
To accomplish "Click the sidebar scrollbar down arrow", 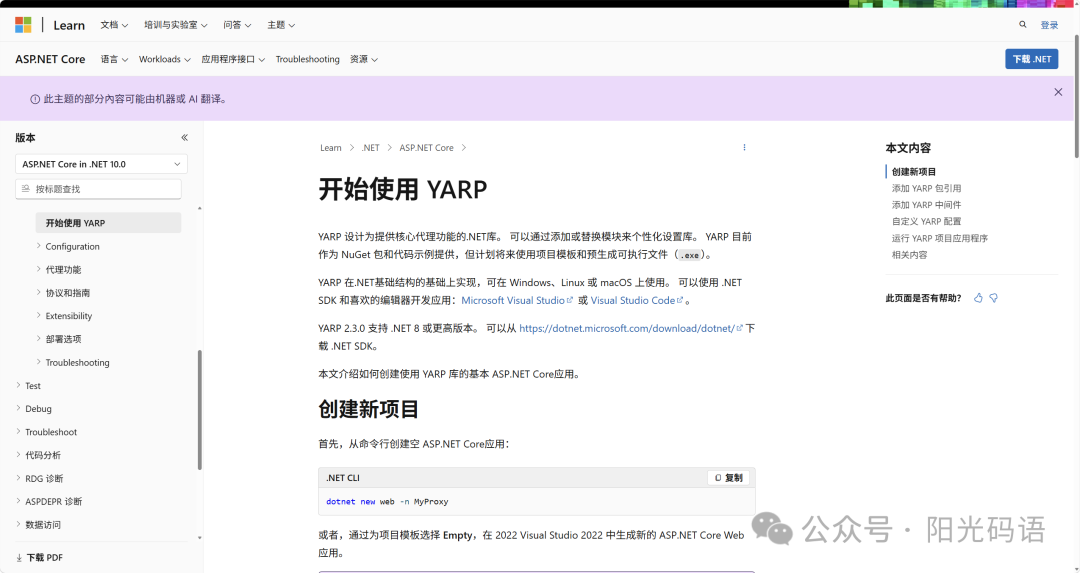I will (x=200, y=538).
